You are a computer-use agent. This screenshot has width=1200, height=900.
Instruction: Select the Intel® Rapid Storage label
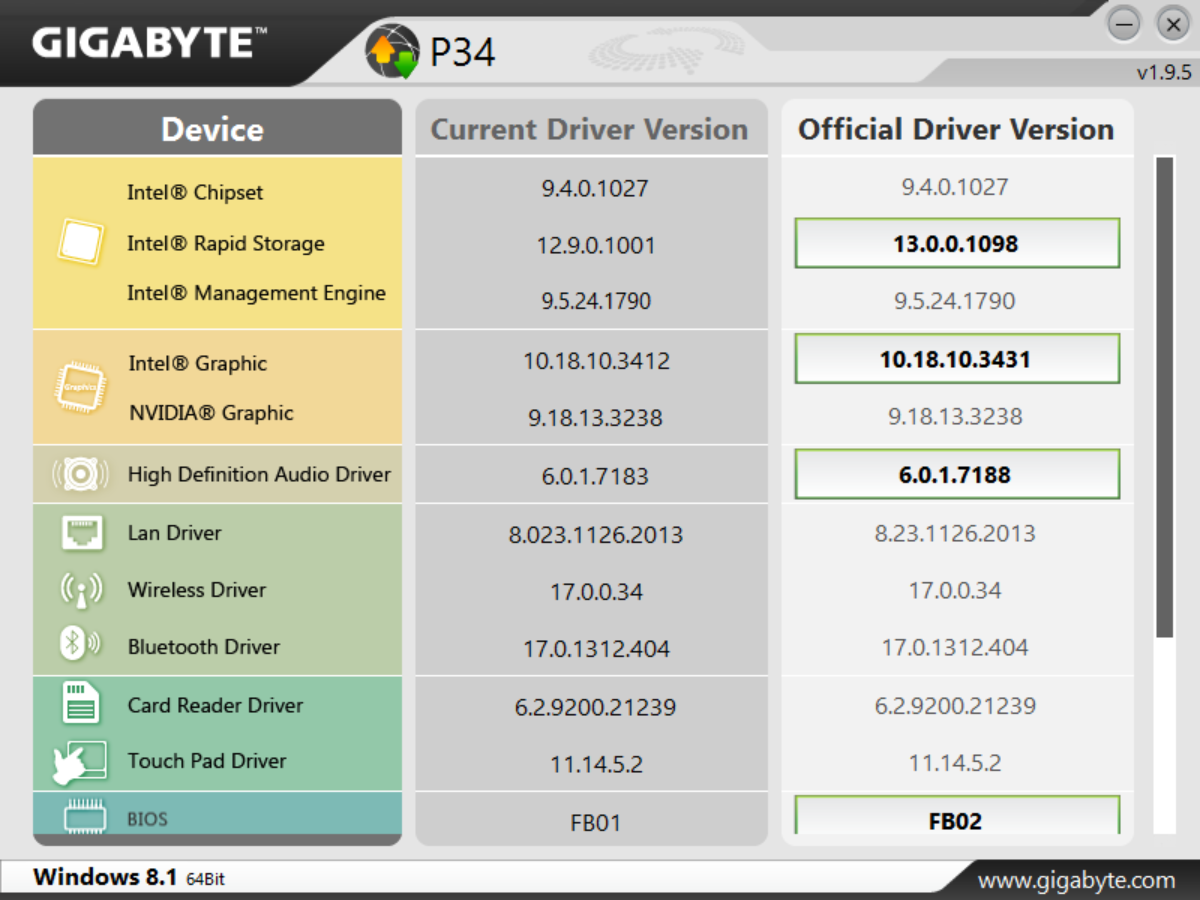pyautogui.click(x=226, y=243)
